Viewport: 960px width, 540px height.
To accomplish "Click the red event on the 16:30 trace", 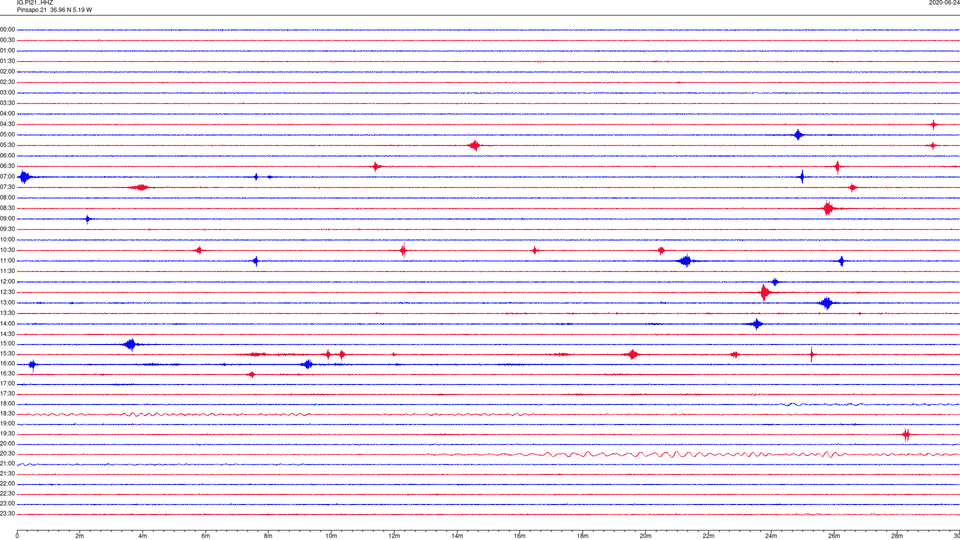I will click(x=251, y=375).
